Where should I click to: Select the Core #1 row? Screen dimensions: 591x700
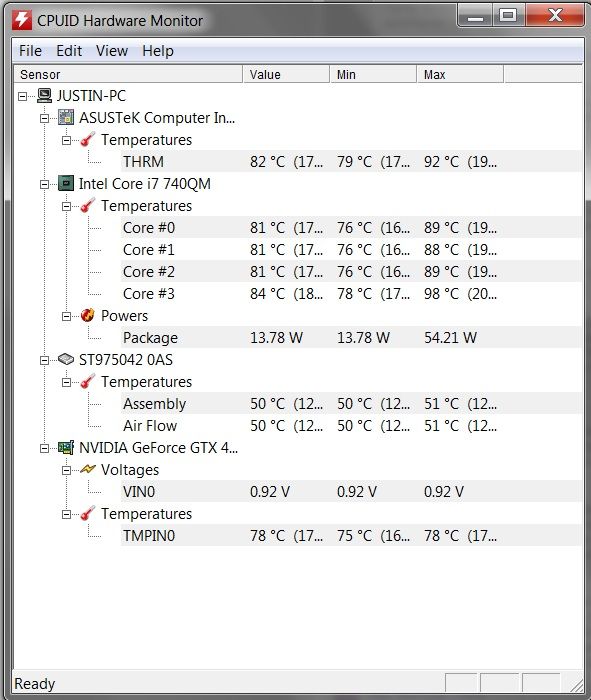(x=351, y=250)
